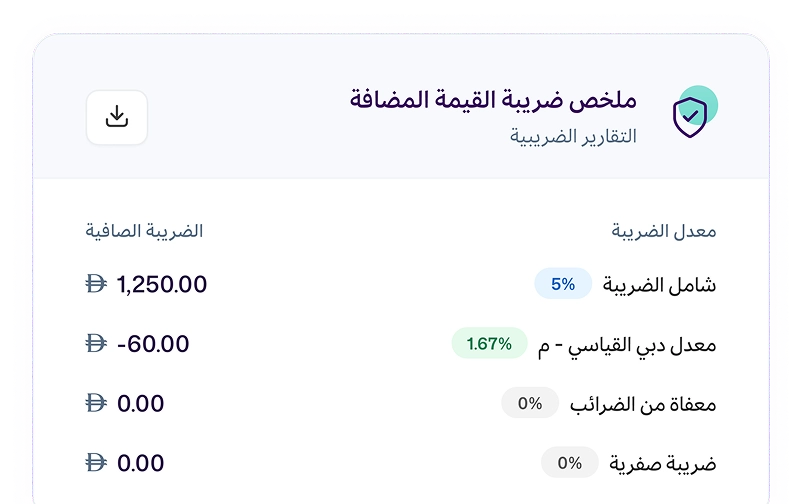
Task: Click the ملخص ضريبة القيمة المضافة title
Action: point(493,100)
